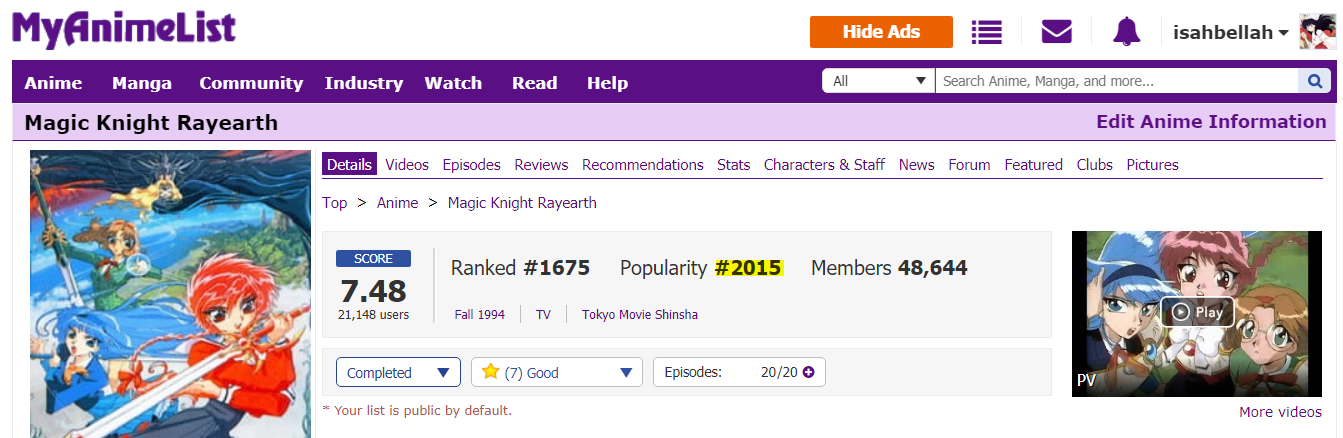1343x438 pixels.
Task: Switch to the Reviews tab
Action: click(x=541, y=164)
